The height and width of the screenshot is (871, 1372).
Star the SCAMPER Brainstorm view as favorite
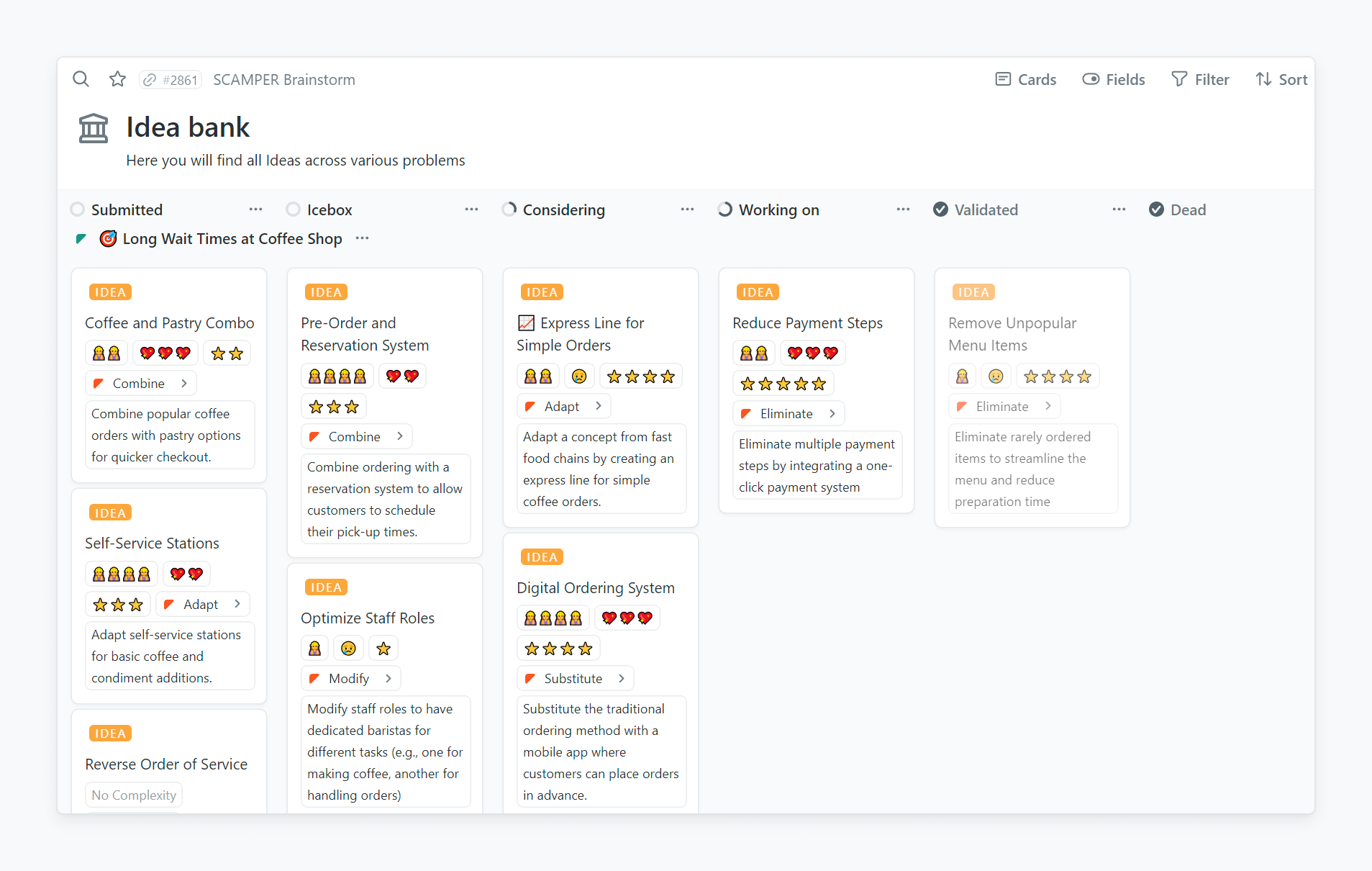117,79
